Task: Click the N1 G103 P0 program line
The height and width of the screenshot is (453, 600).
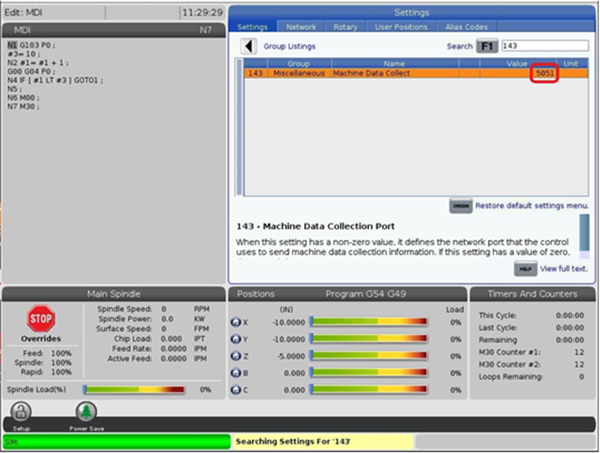Action: tap(31, 45)
